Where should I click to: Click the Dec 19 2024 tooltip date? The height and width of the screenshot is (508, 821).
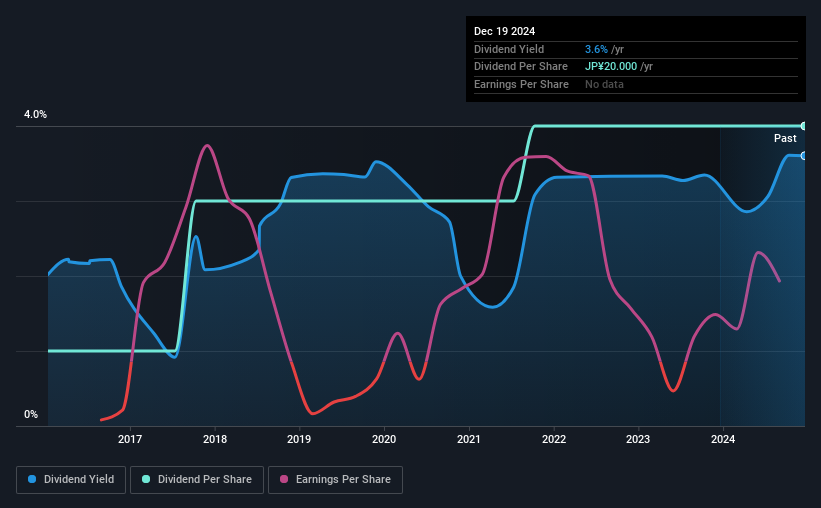click(x=504, y=31)
